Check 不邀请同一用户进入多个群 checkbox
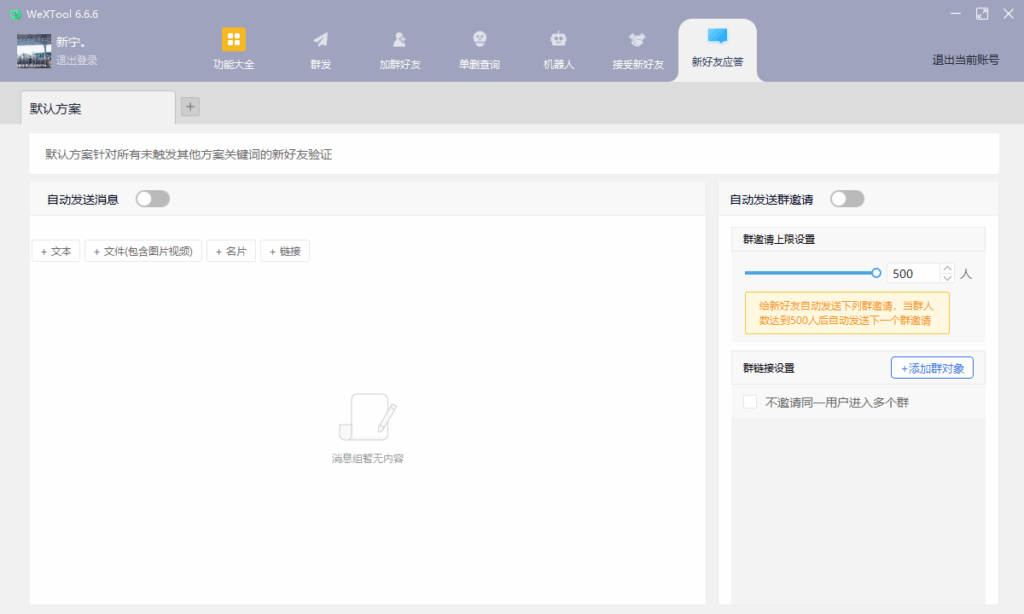 (x=750, y=402)
